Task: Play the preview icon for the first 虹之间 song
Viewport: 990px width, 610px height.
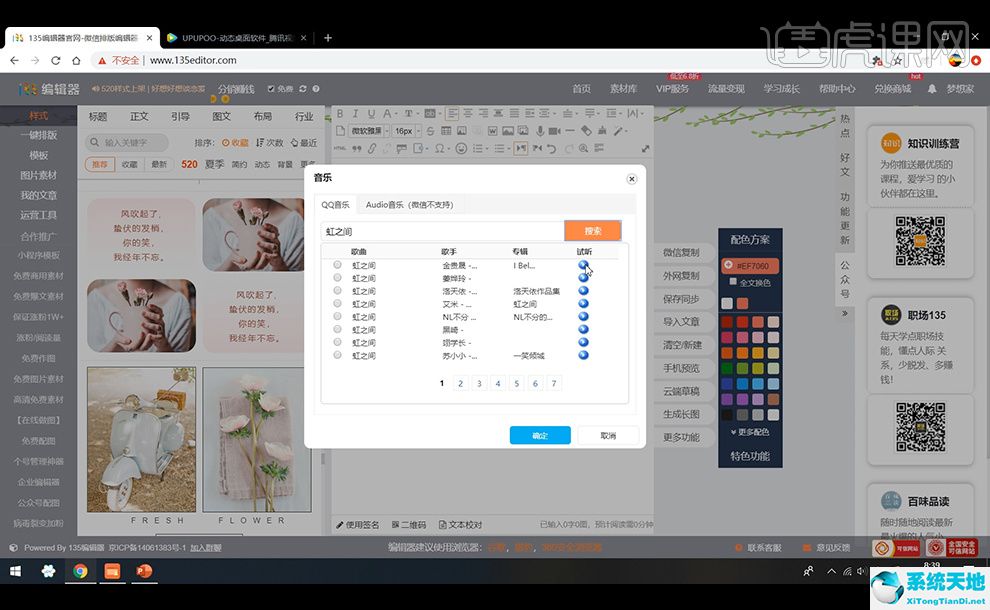Action: tap(583, 264)
